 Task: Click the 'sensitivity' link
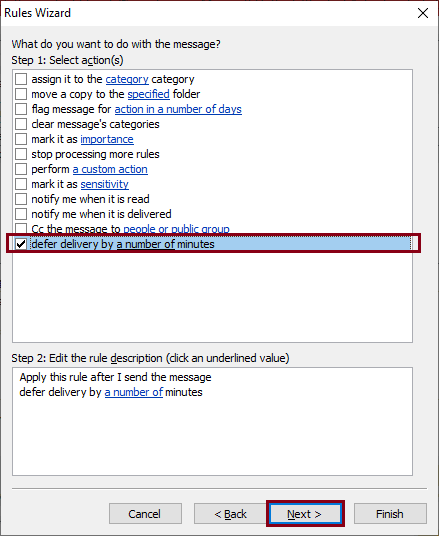tap(104, 185)
